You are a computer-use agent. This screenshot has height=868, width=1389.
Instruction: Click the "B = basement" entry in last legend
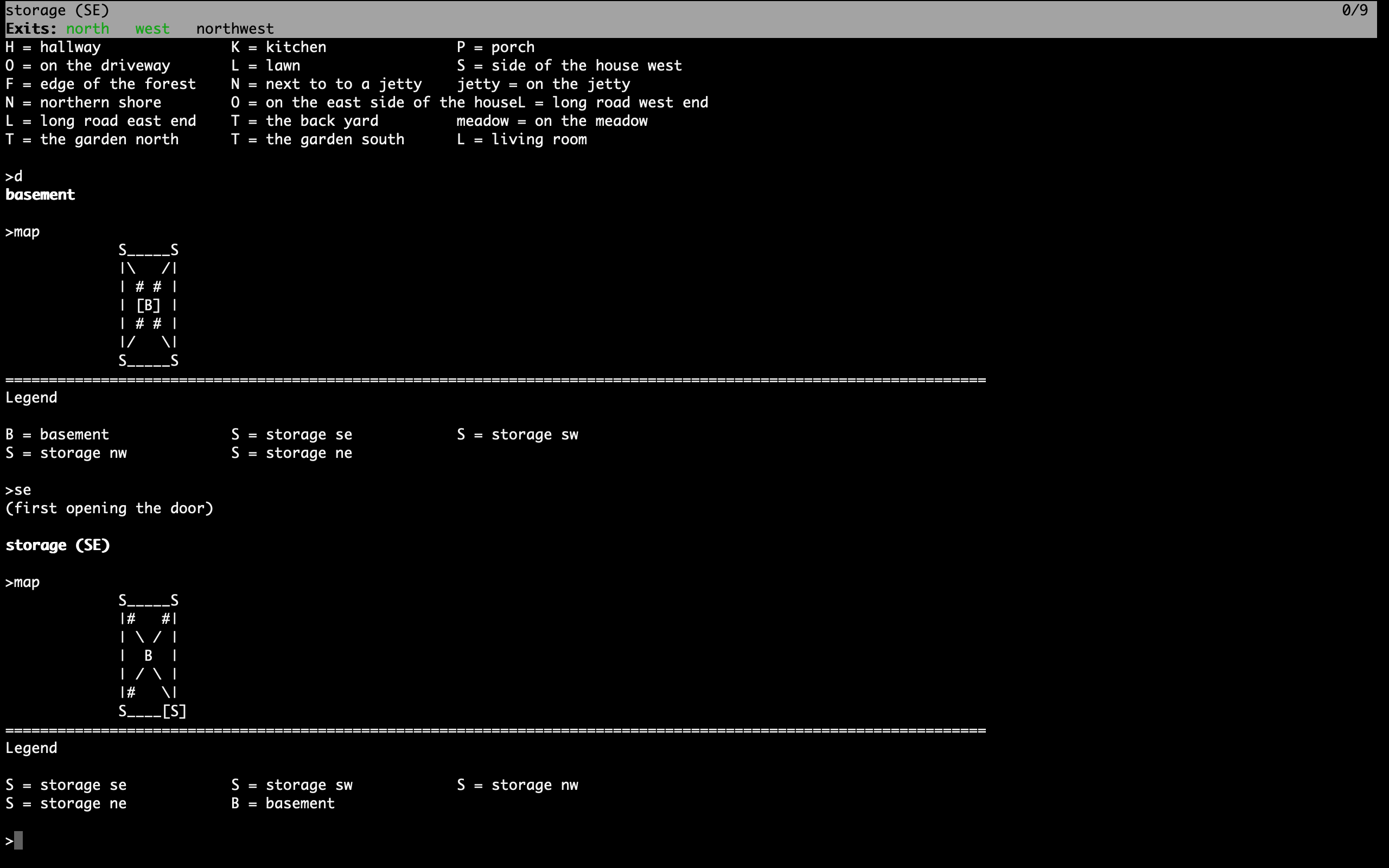pos(283,803)
